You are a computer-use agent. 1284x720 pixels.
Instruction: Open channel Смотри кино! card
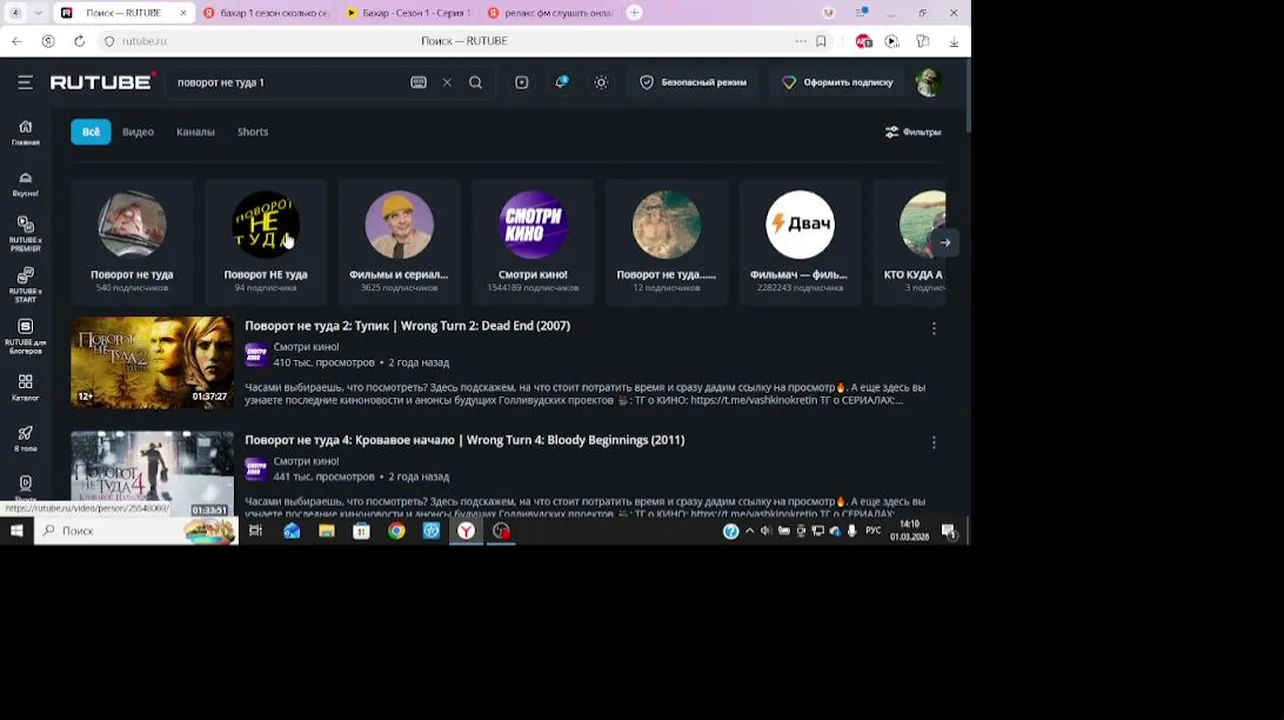pos(533,242)
